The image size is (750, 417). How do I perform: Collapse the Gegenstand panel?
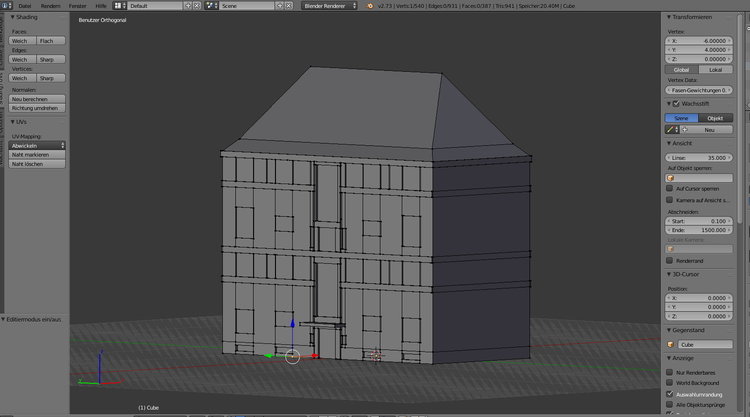[x=669, y=330]
